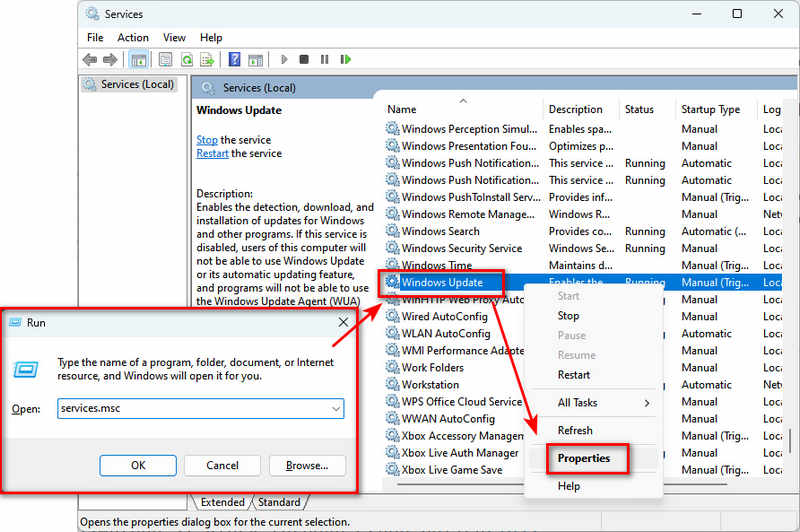Toggle the Show/Hide Action Pane icon

tap(255, 60)
